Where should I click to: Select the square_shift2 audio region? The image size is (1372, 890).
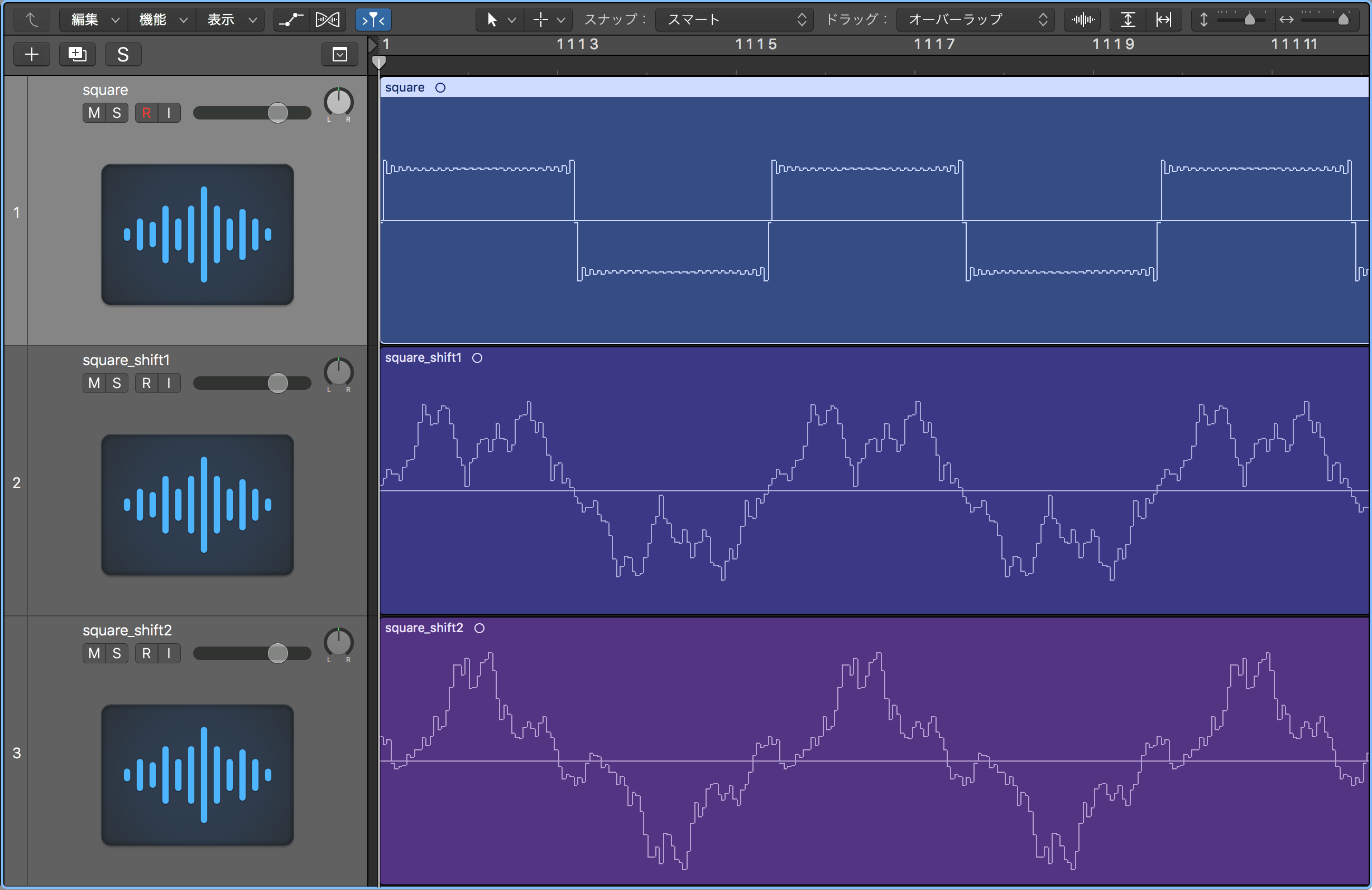(875, 751)
